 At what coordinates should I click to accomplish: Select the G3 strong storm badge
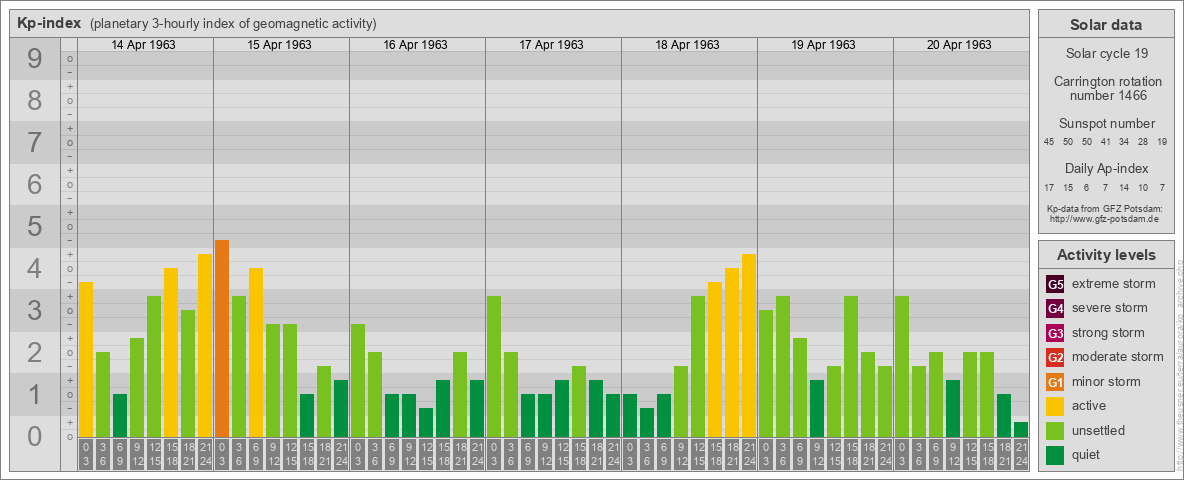click(x=1055, y=333)
